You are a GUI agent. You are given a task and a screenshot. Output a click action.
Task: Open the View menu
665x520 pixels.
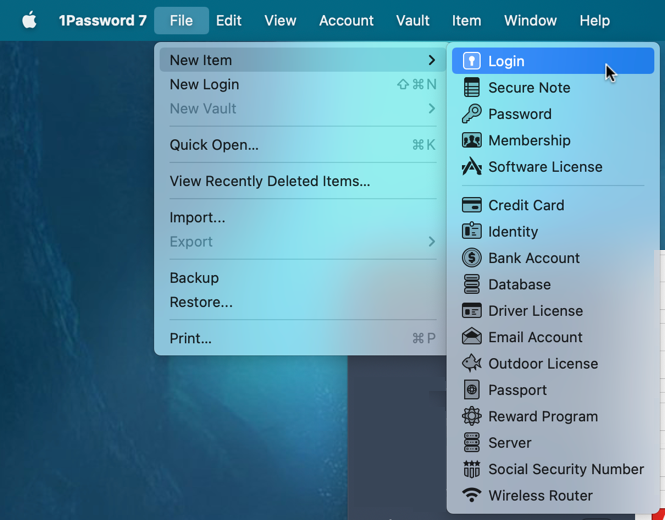[x=280, y=20]
